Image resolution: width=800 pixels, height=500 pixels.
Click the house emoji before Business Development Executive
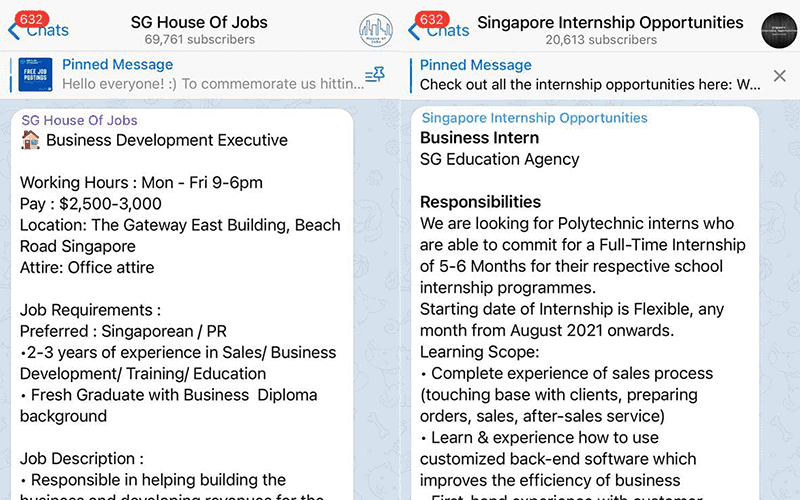[x=31, y=140]
